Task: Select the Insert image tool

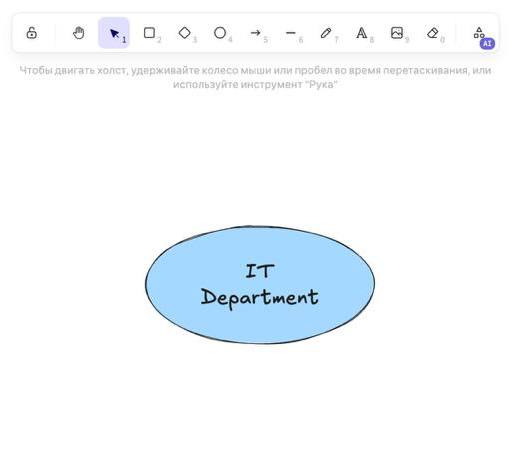Action: click(x=397, y=33)
